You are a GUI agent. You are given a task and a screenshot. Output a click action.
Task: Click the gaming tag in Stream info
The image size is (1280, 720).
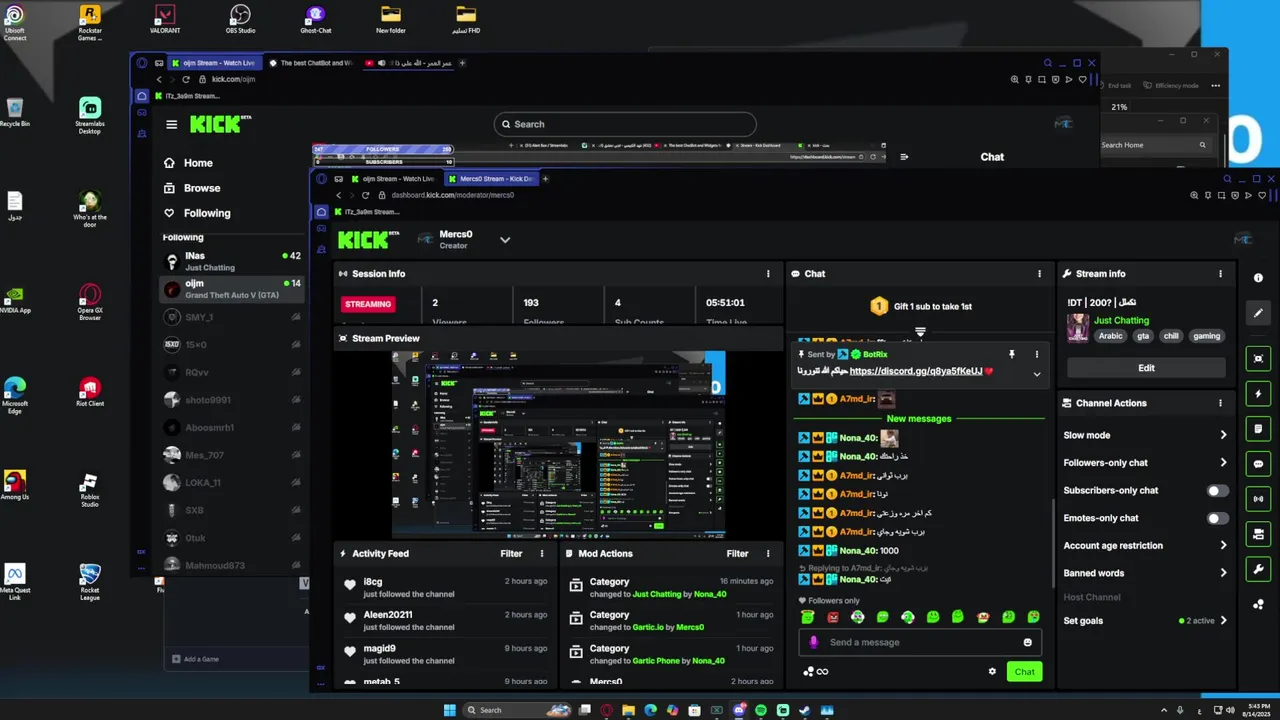click(x=1206, y=336)
